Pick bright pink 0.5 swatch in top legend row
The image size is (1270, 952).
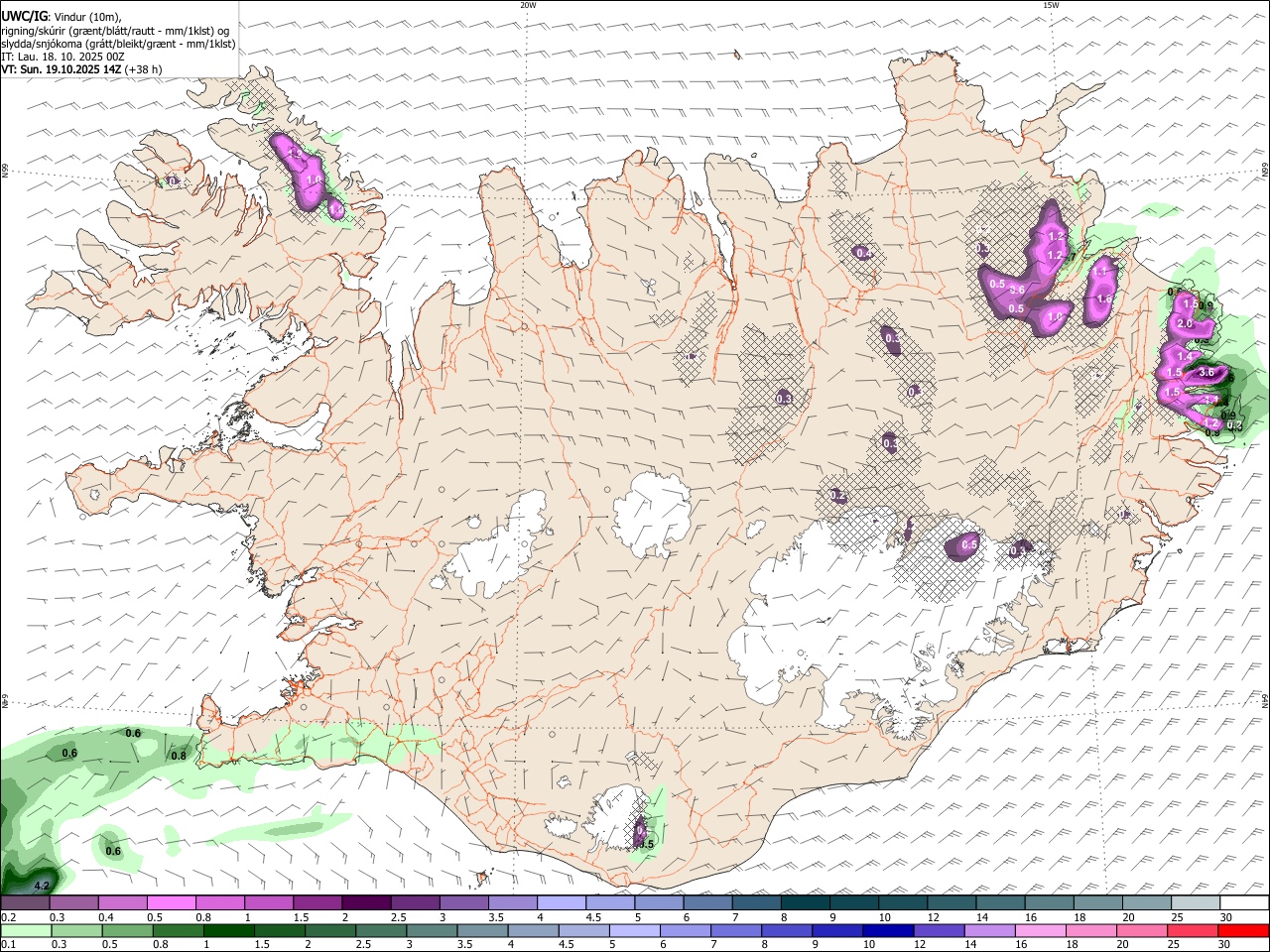click(171, 903)
